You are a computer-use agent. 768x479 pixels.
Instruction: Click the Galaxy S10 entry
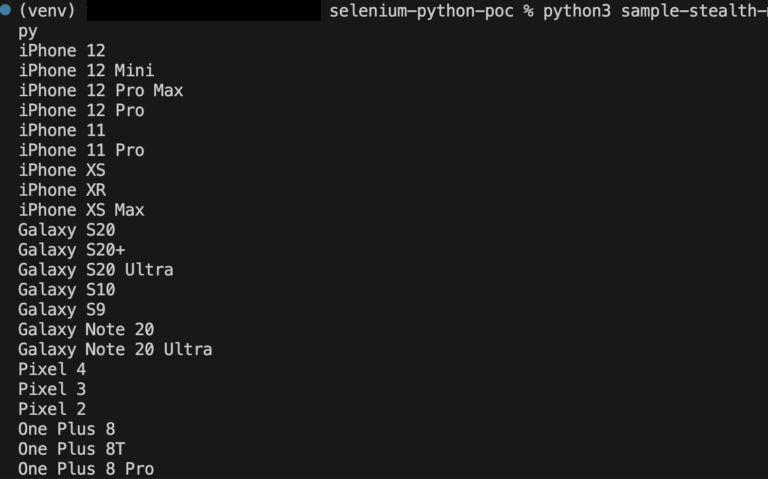point(67,290)
